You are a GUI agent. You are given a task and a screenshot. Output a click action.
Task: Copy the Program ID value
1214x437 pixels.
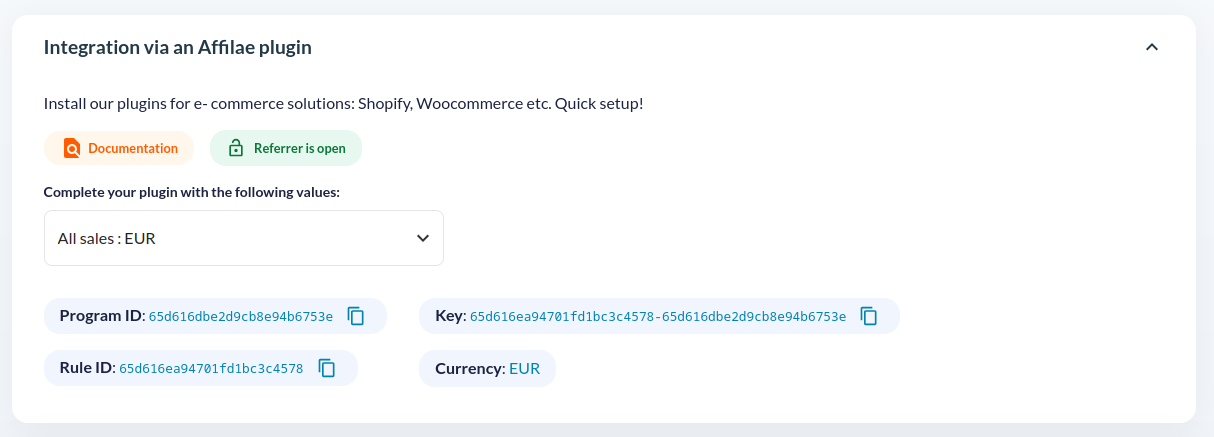[356, 316]
